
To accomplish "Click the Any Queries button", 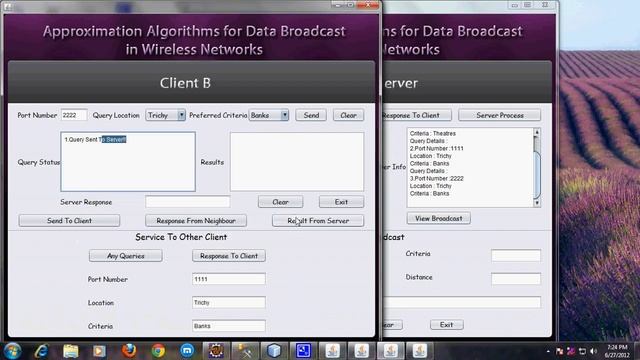I will tap(126, 256).
